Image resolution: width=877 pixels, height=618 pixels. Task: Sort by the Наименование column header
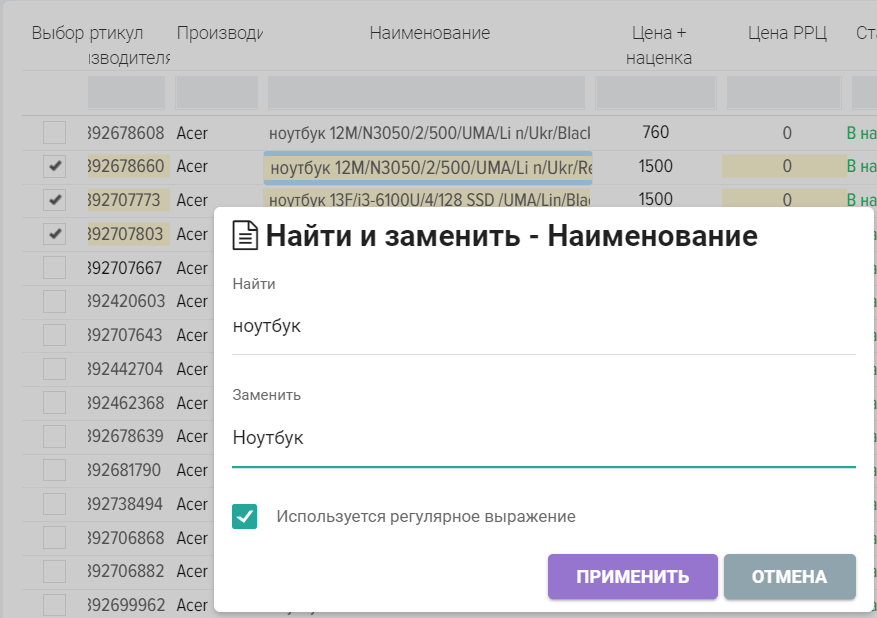coord(429,34)
